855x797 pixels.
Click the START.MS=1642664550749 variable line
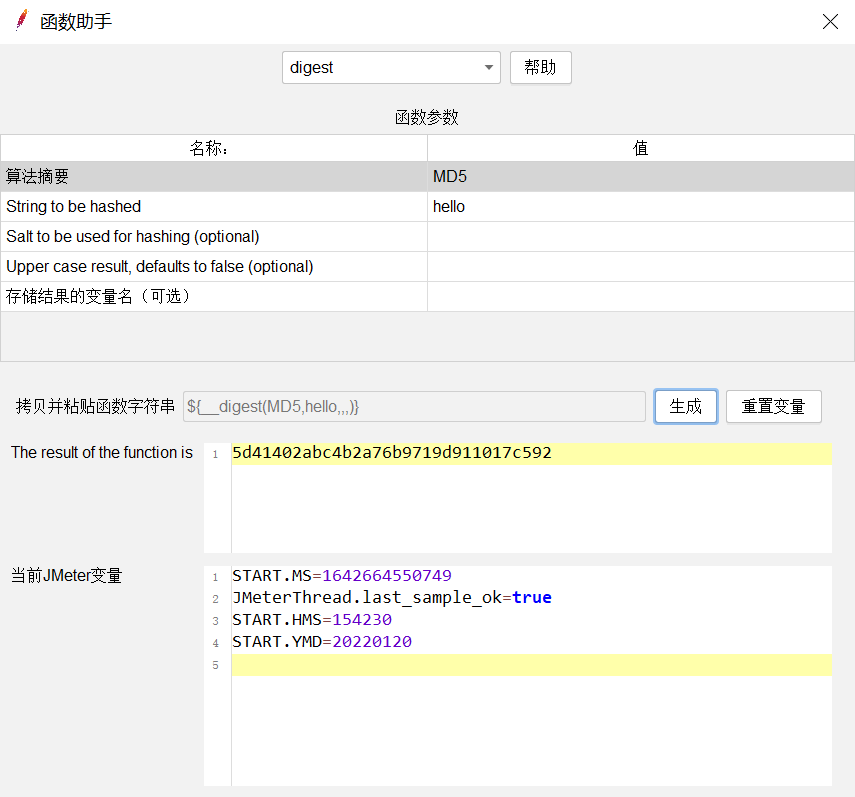click(342, 576)
